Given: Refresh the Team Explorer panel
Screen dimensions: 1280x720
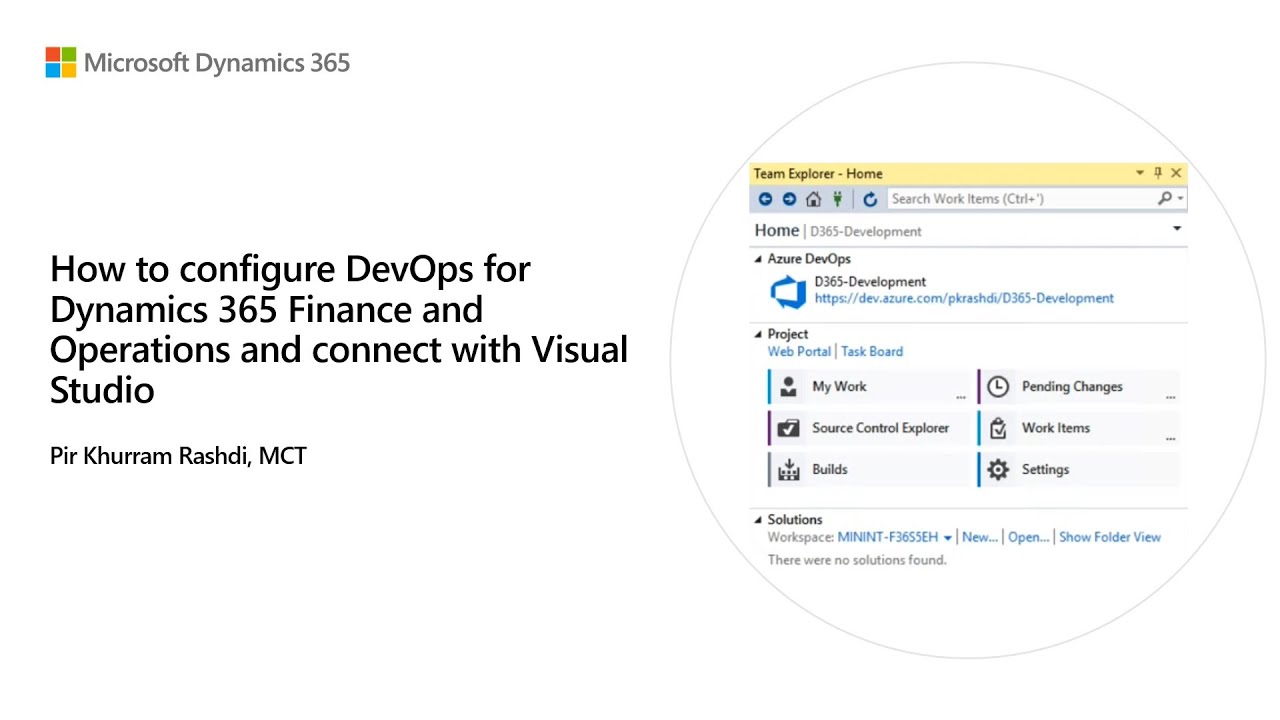Looking at the screenshot, I should coord(870,199).
